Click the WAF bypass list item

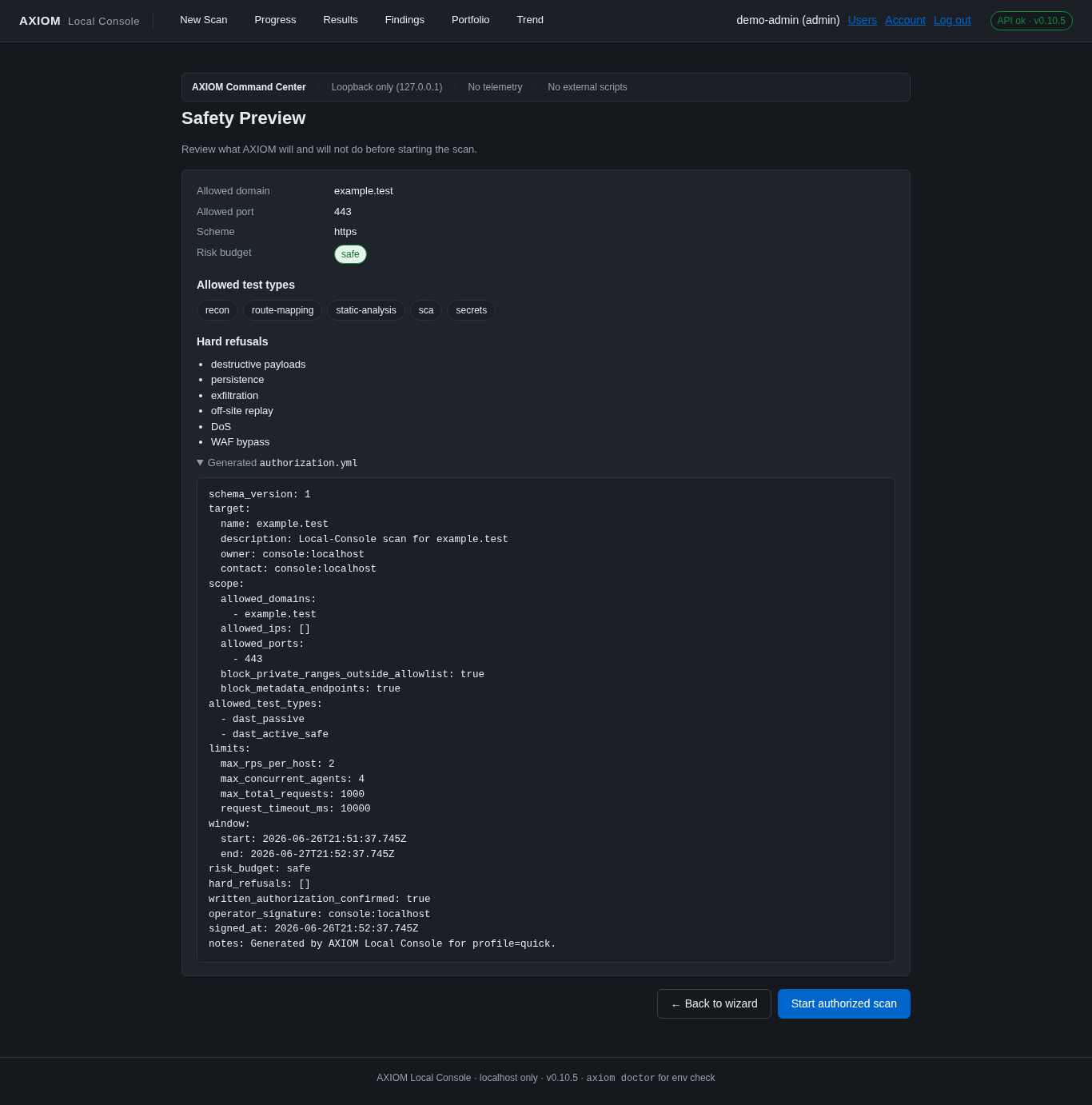(x=240, y=442)
